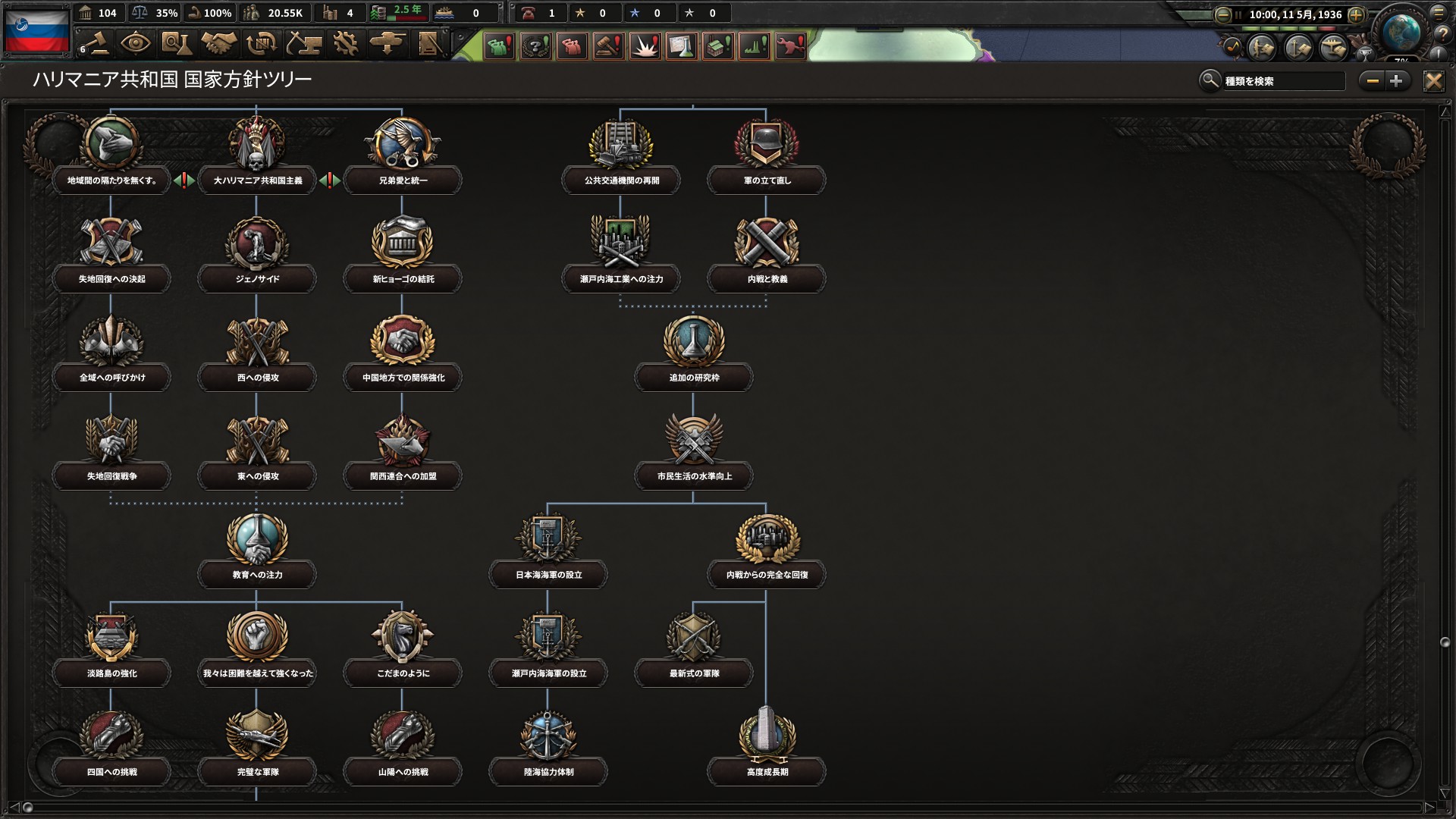Open the logistics notepad button
This screenshot has width=1456, height=819.
click(430, 44)
